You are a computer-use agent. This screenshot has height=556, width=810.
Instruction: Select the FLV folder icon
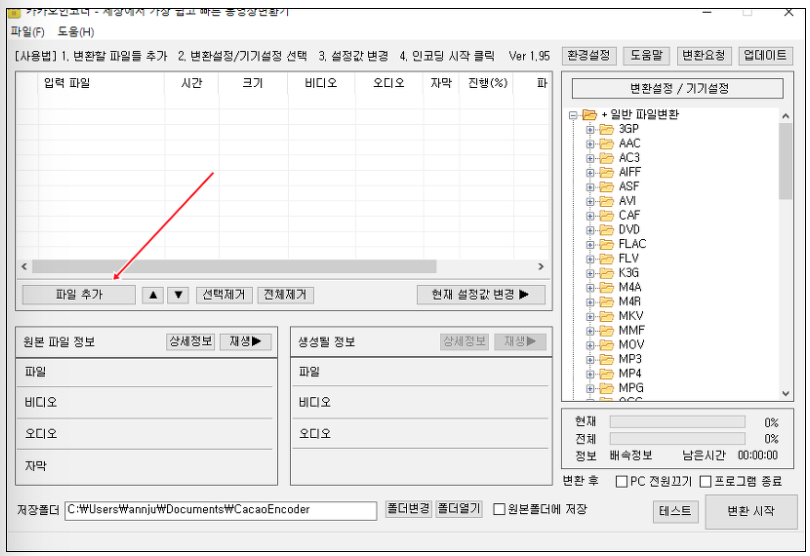pos(606,258)
